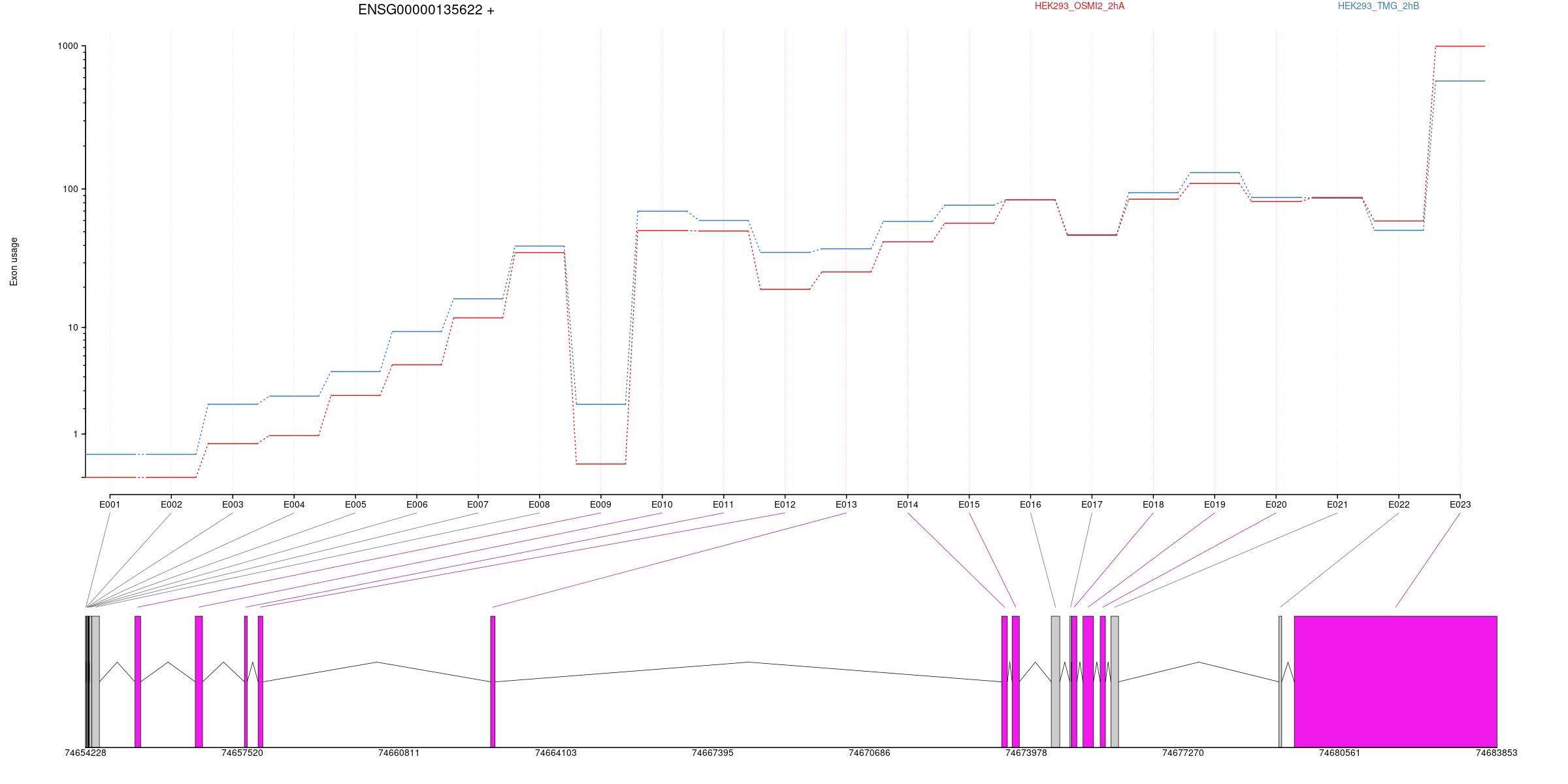Click exon label E001
Screen dimensions: 1568x784
click(110, 504)
